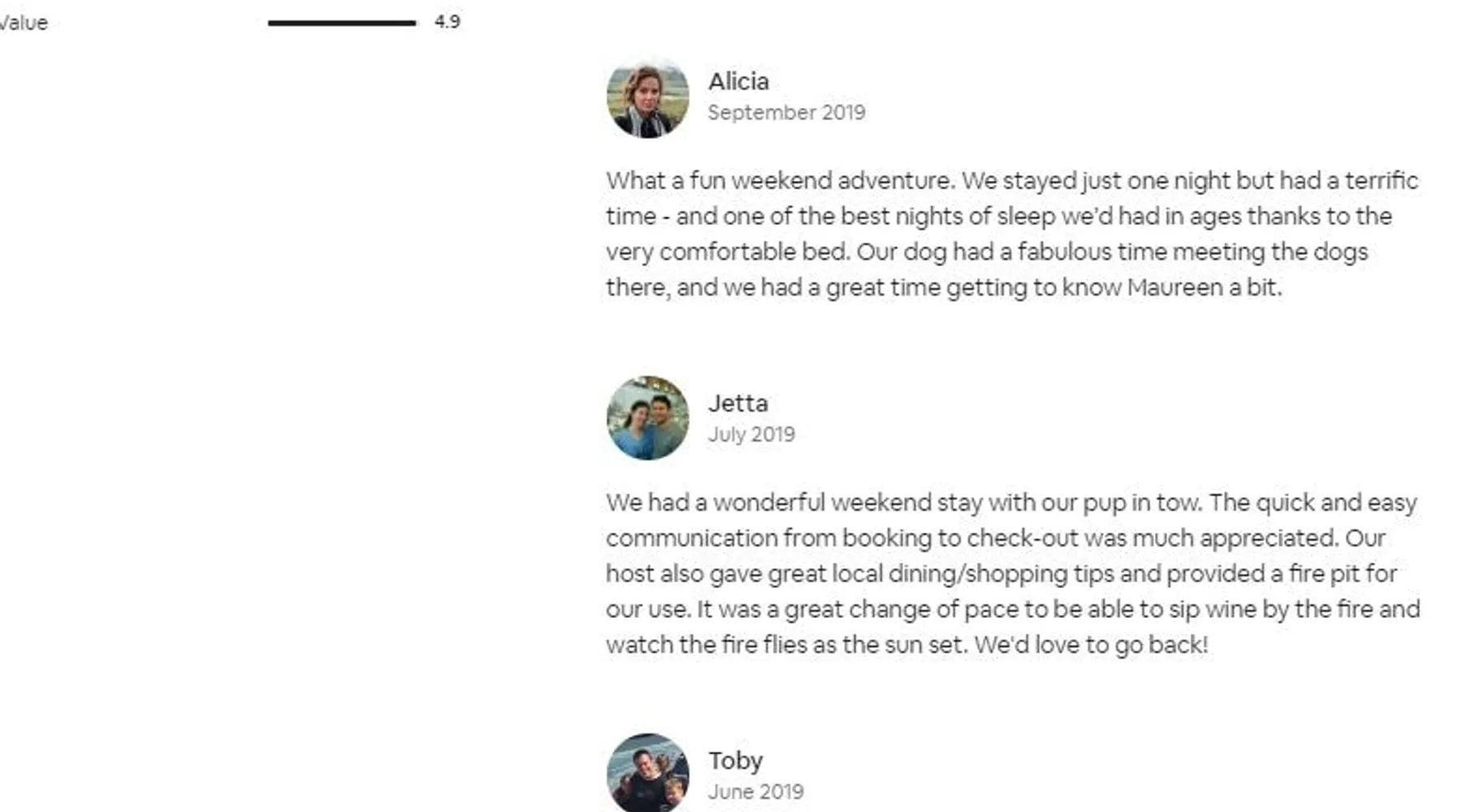Click the June 2019 review date

point(755,792)
